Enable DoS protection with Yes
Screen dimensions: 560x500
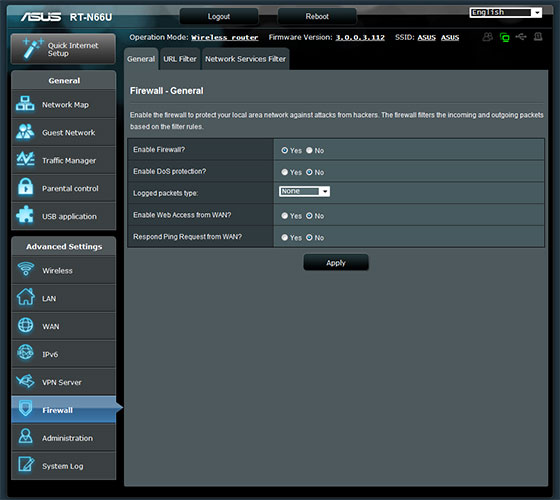point(284,172)
